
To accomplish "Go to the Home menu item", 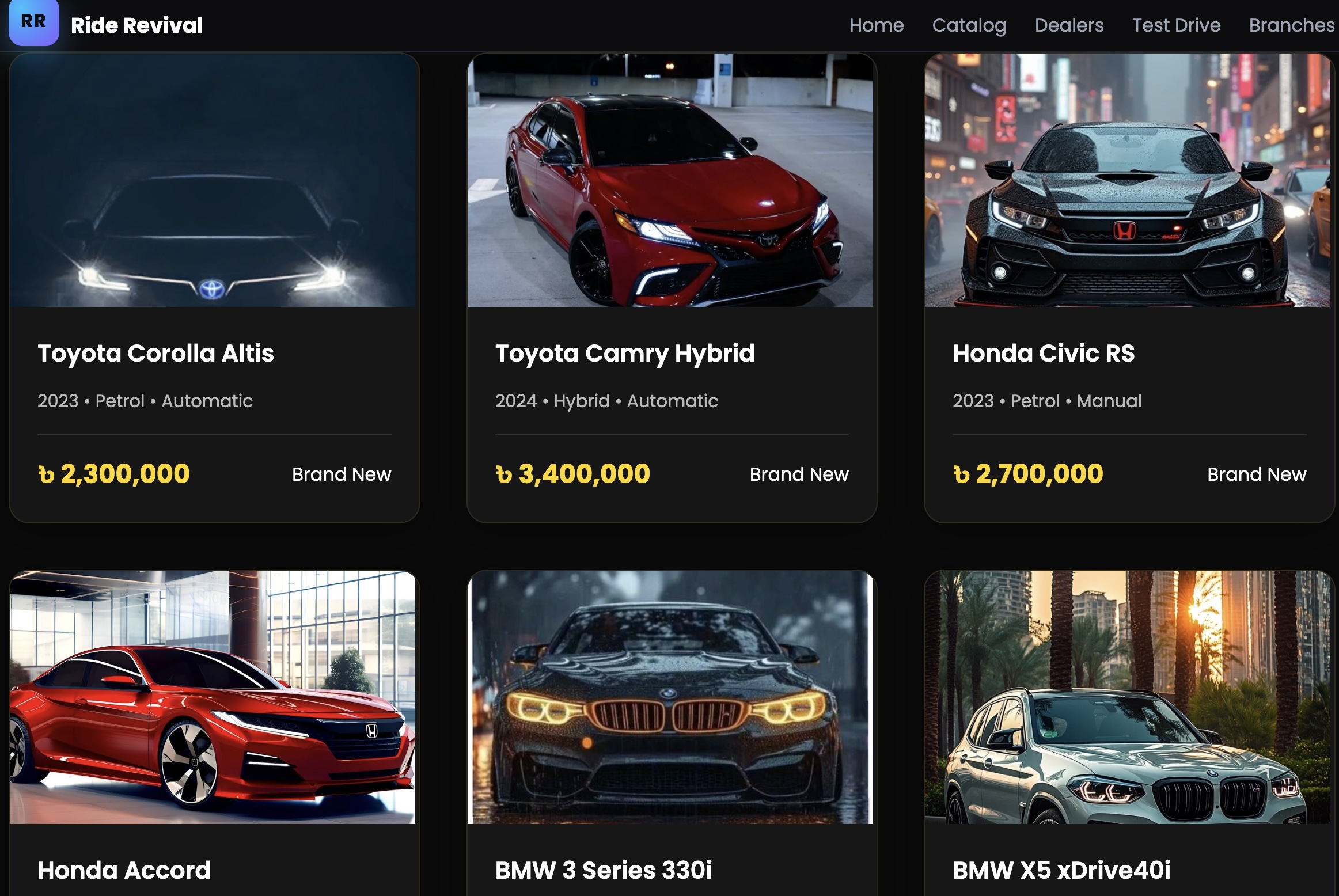I will (x=876, y=25).
